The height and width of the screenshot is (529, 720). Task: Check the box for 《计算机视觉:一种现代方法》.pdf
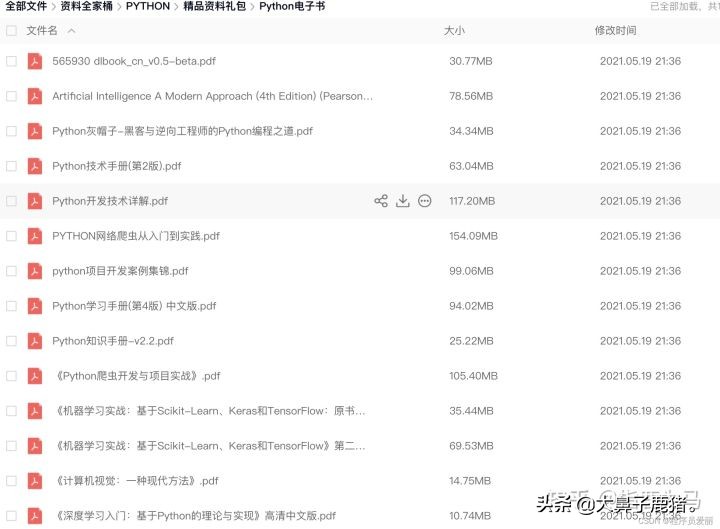pyautogui.click(x=11, y=481)
